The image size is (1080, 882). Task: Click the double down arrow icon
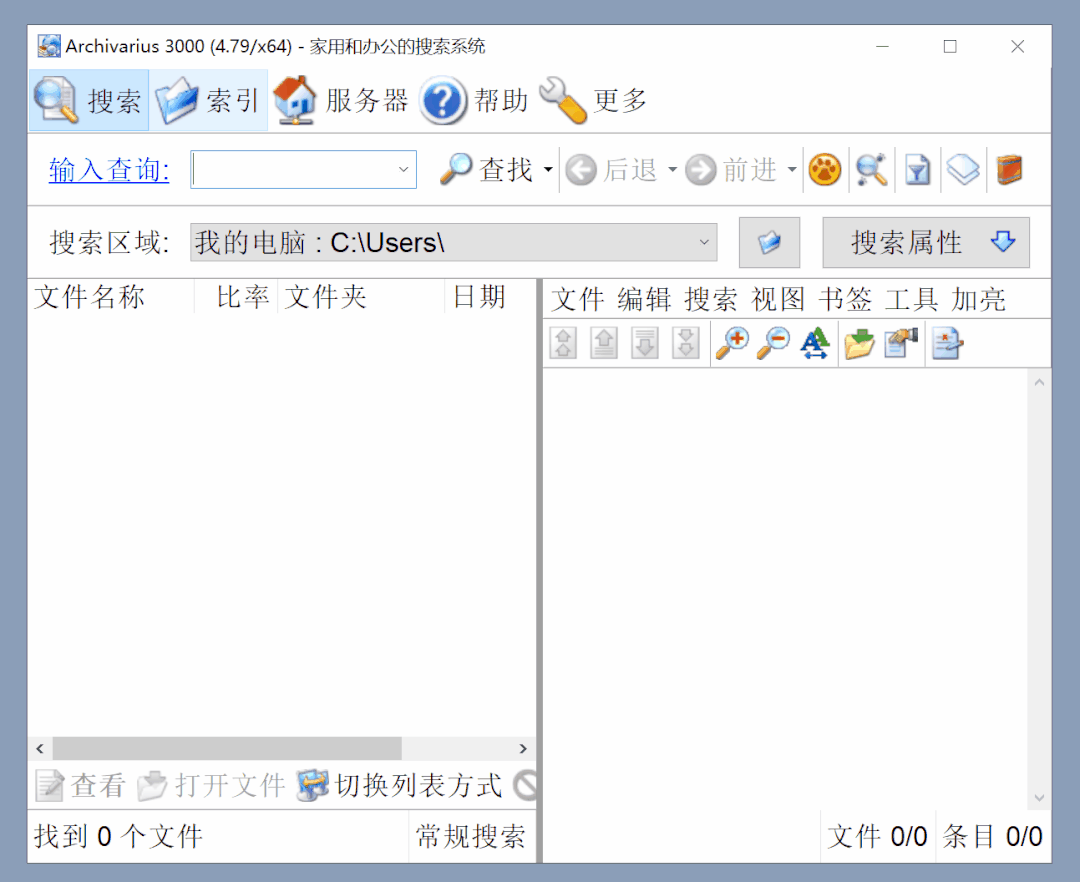tap(686, 343)
